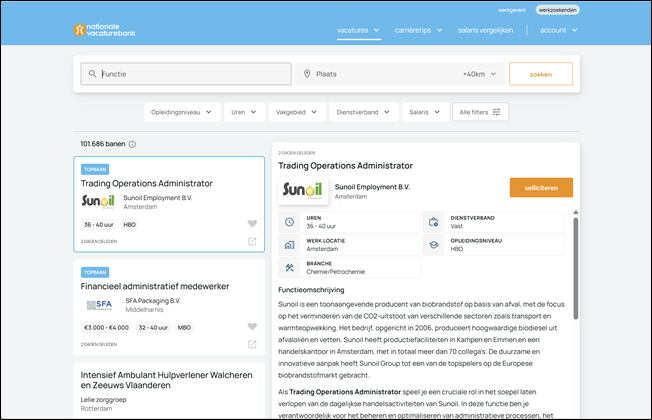Click the briefcase icon beside Dienstverband
The image size is (652, 420).
(433, 222)
